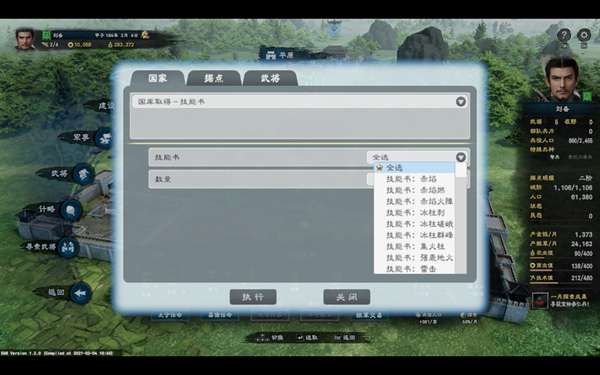Switch to the 据点 tab

(x=214, y=79)
